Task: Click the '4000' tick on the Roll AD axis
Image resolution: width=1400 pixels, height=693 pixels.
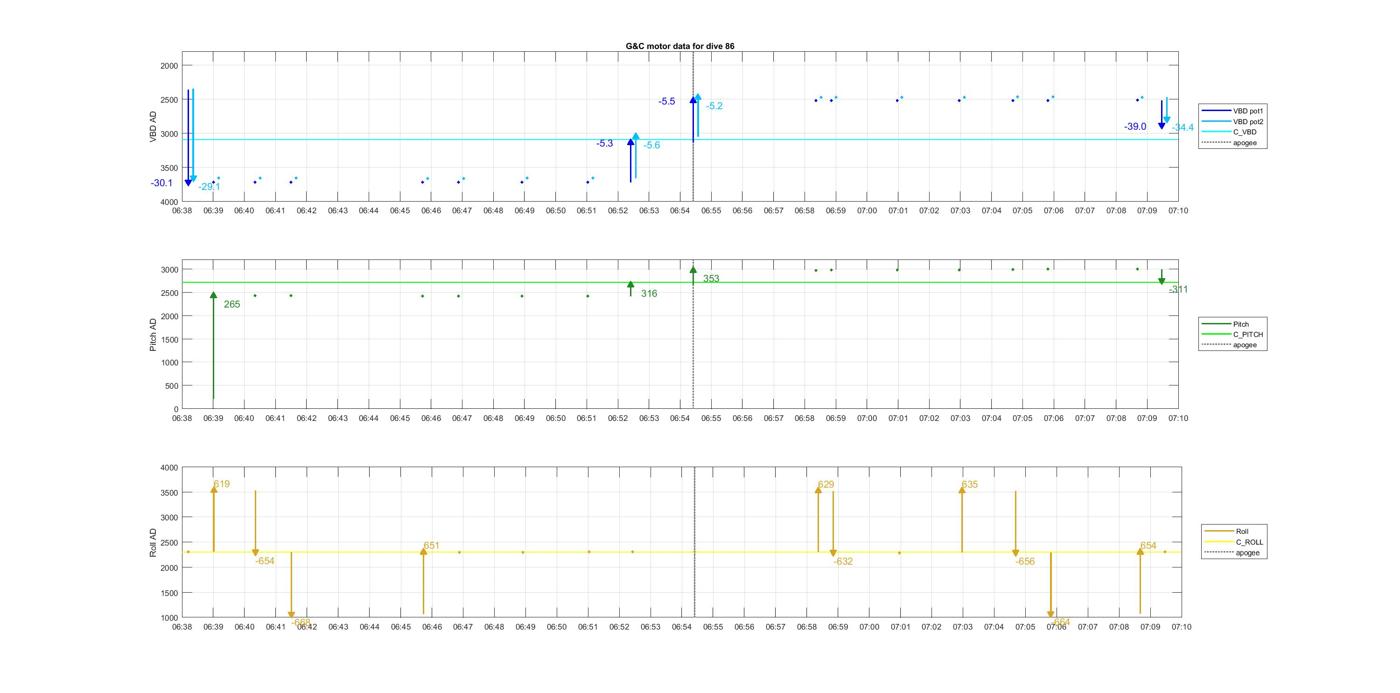Action: tap(169, 468)
